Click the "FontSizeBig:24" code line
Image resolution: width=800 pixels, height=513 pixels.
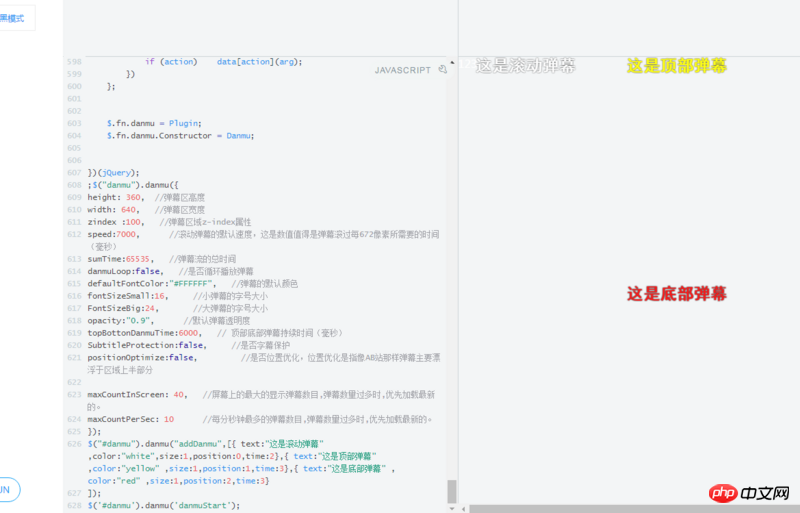point(178,308)
